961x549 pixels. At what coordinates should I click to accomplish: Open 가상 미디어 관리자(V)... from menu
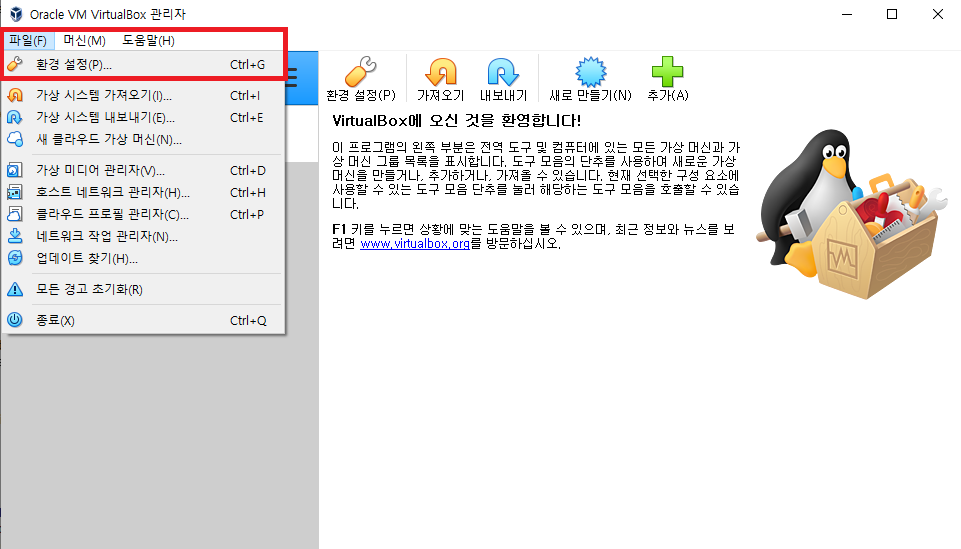click(x=143, y=170)
